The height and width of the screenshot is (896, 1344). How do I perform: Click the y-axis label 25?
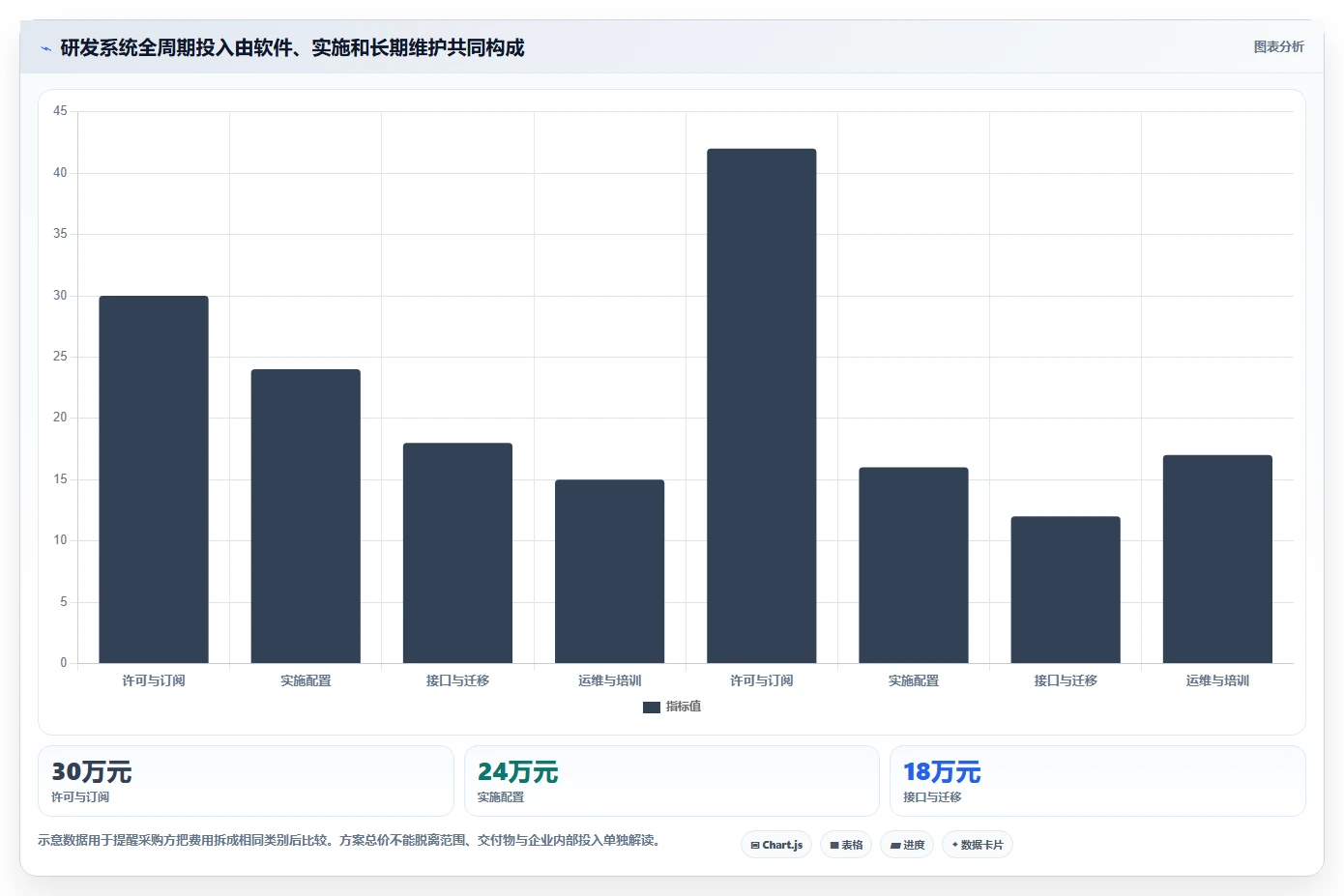[60, 357]
